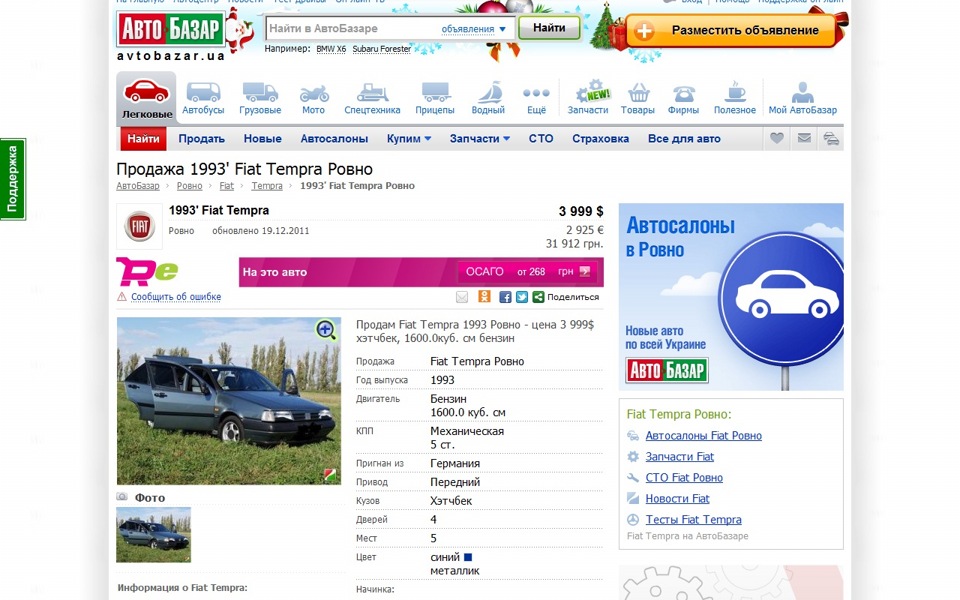Screen dimensions: 960x600
Task: Click the Subaru Forester example link
Action: tap(381, 49)
